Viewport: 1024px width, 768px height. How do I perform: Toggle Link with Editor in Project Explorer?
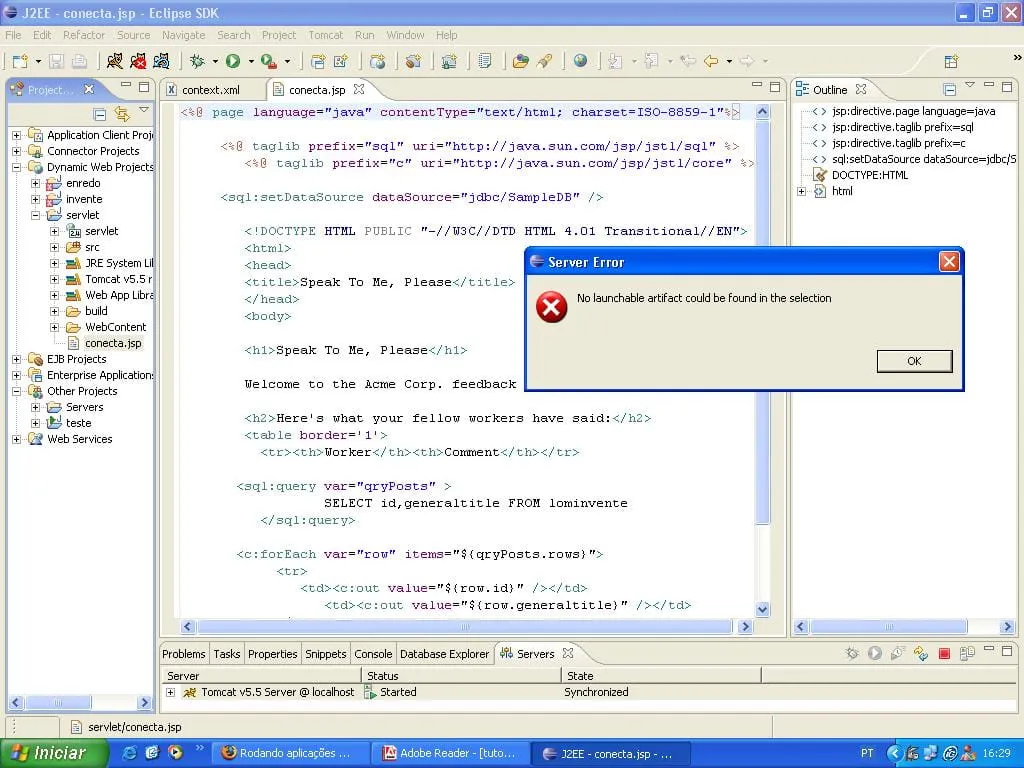[122, 114]
